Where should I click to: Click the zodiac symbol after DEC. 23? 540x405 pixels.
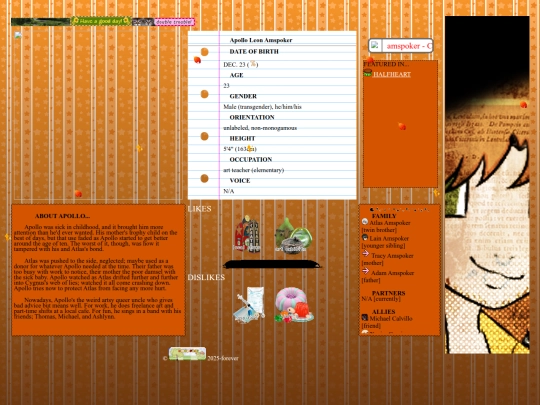coord(253,64)
